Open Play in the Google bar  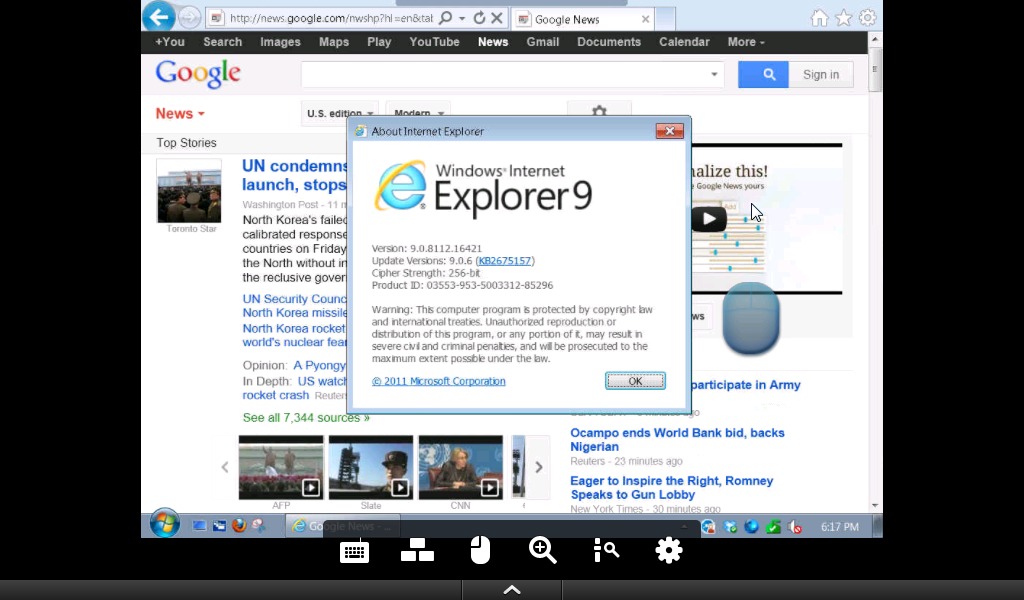click(x=379, y=42)
